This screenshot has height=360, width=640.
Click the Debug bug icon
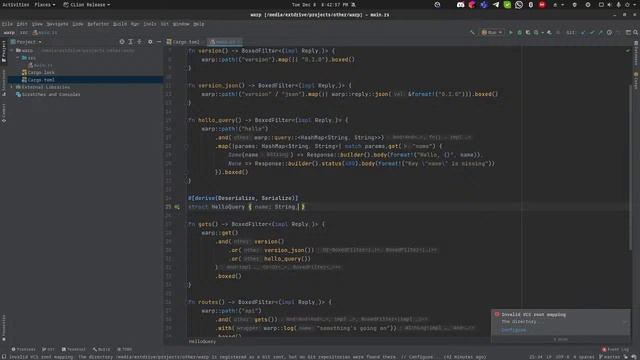[x=520, y=32]
